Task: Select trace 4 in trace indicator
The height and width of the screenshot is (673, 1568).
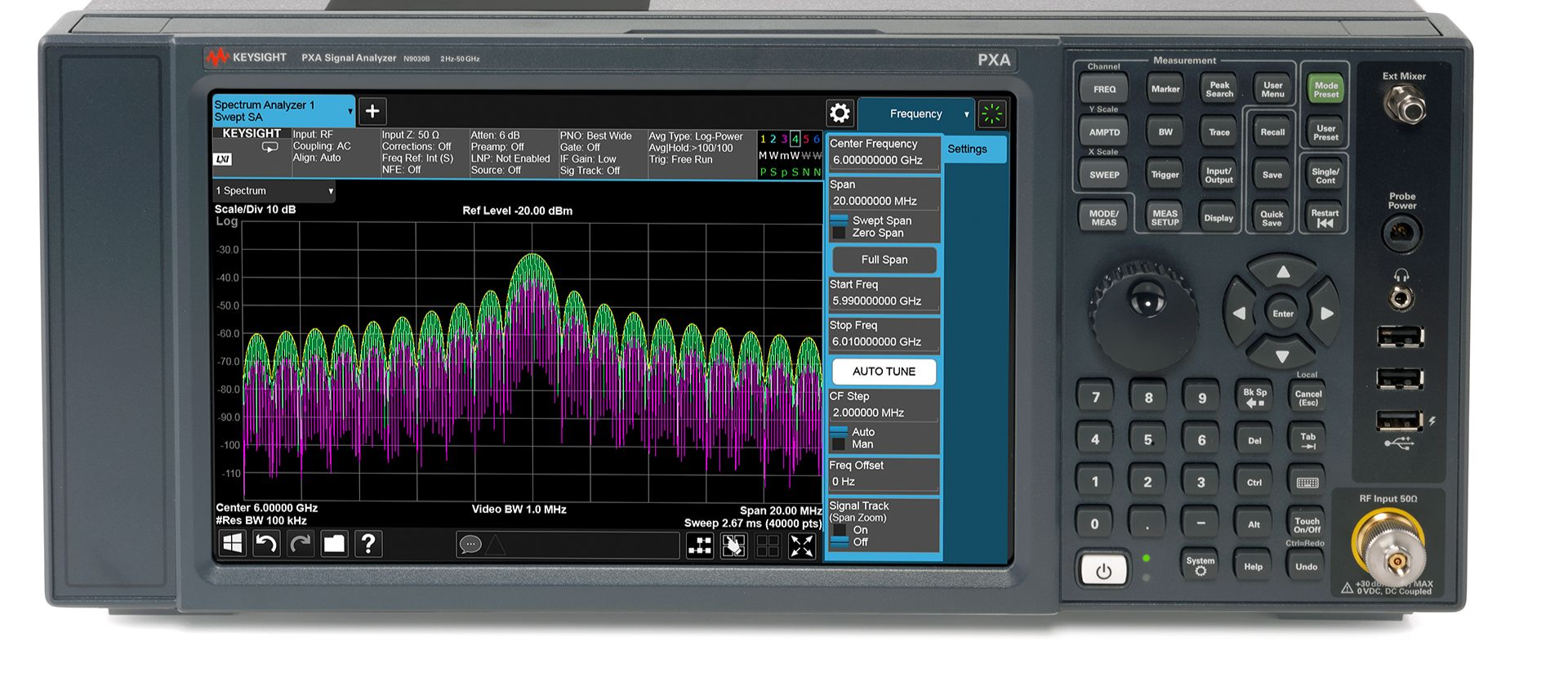Action: tap(795, 139)
